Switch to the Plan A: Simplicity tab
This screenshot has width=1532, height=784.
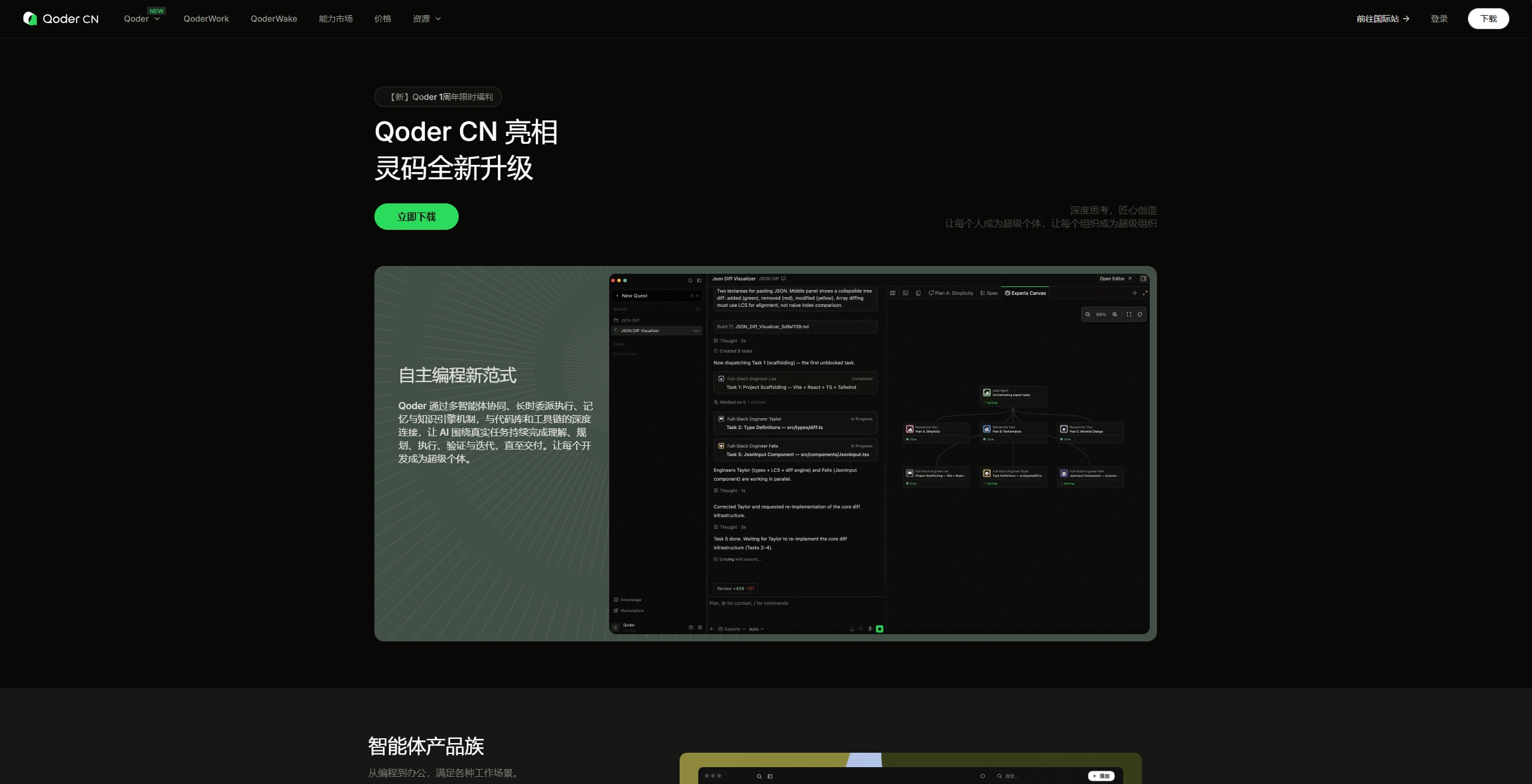click(x=951, y=293)
